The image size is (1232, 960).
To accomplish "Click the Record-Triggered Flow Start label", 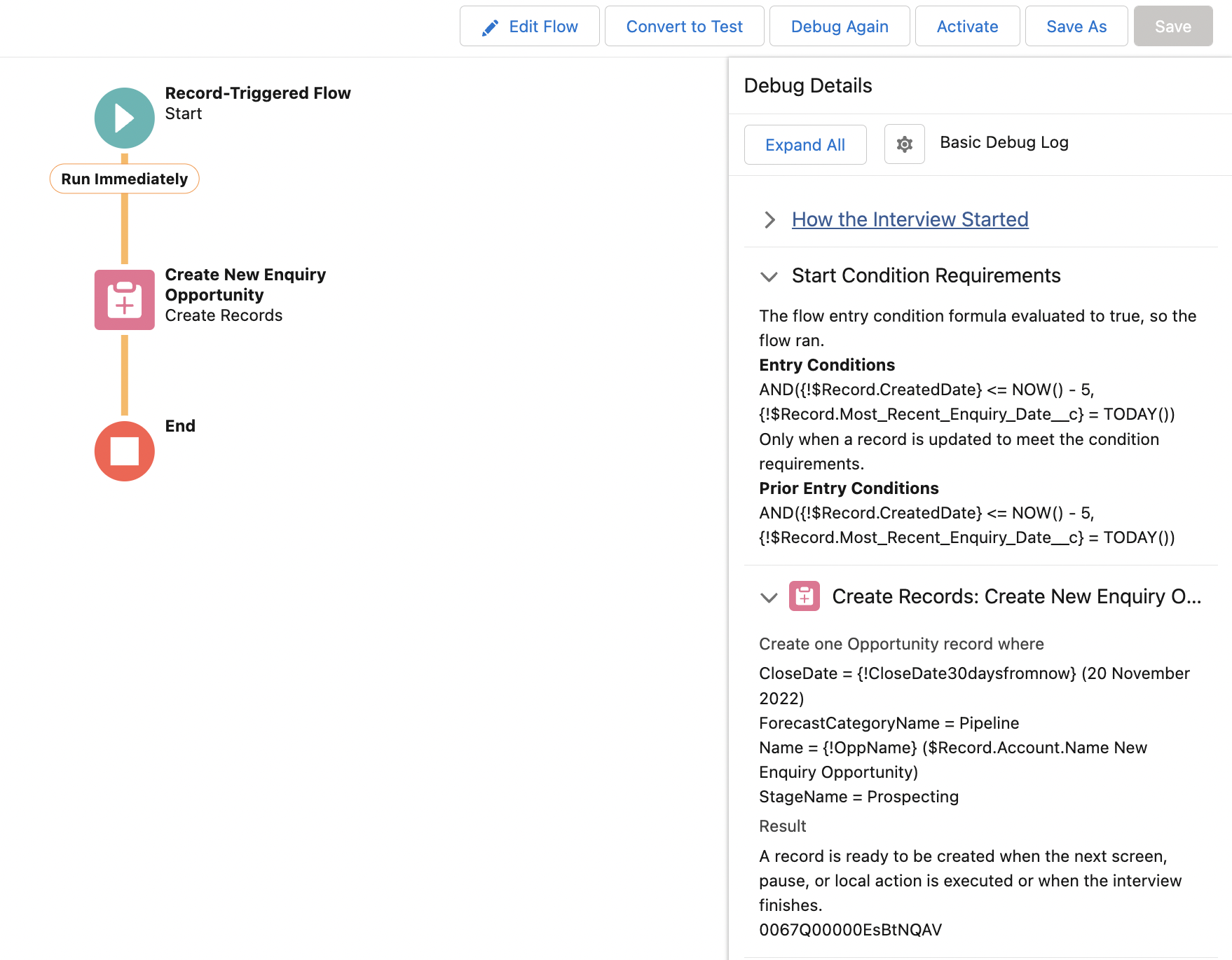I will pyautogui.click(x=258, y=103).
